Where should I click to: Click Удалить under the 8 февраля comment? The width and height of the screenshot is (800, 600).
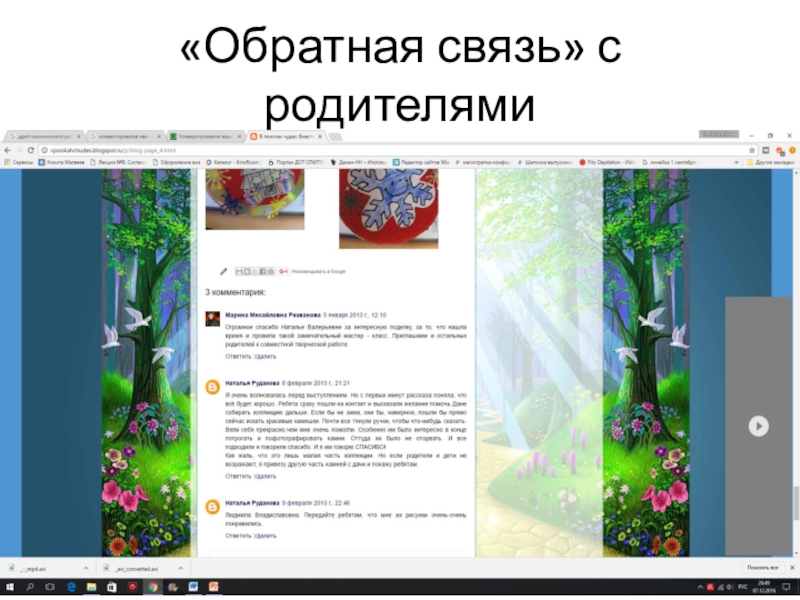(x=264, y=477)
